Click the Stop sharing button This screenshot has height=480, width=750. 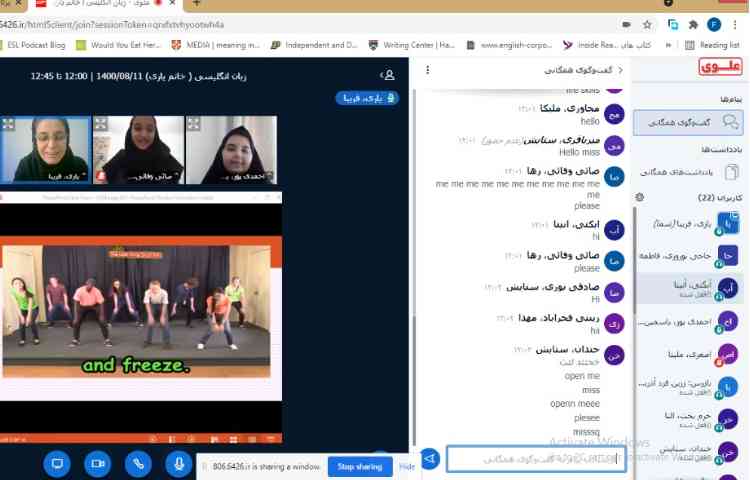point(359,467)
